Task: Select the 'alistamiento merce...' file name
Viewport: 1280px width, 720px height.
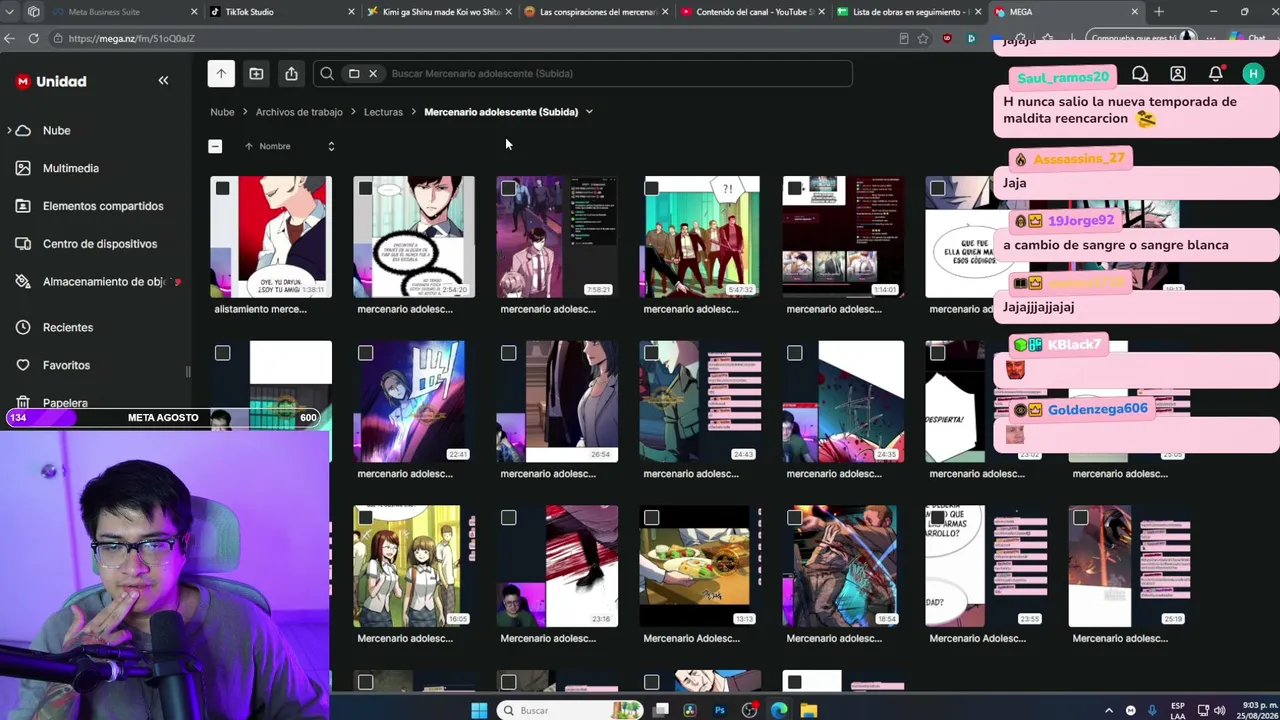Action: (x=260, y=309)
